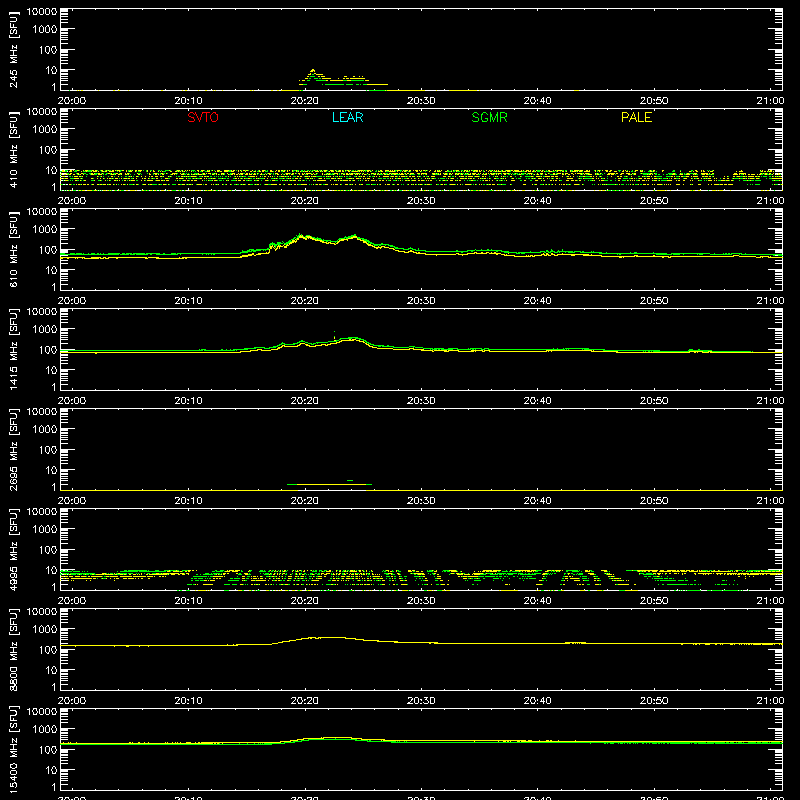Select the 245 MHz [SFU] axis label
Image resolution: width=800 pixels, height=800 pixels.
tap(13, 49)
